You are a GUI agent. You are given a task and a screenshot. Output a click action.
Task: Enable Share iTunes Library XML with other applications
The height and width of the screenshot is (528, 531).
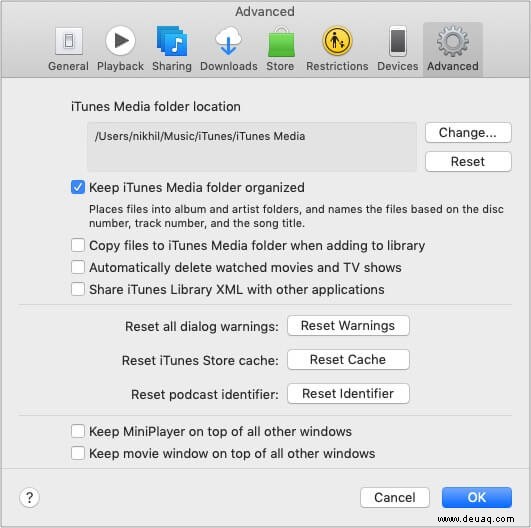coord(78,289)
